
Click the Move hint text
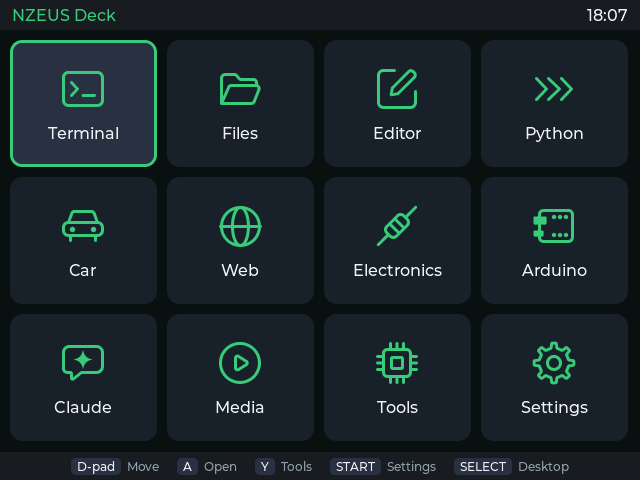(143, 467)
